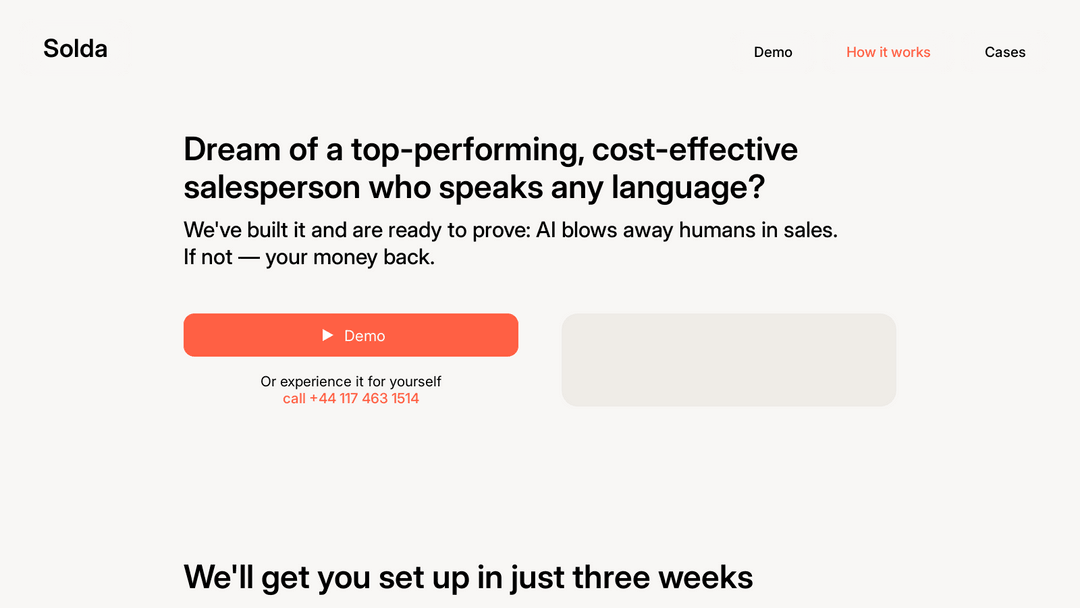Click the word "call" in orange phone link
Viewport: 1080px width, 608px height.
click(x=294, y=399)
